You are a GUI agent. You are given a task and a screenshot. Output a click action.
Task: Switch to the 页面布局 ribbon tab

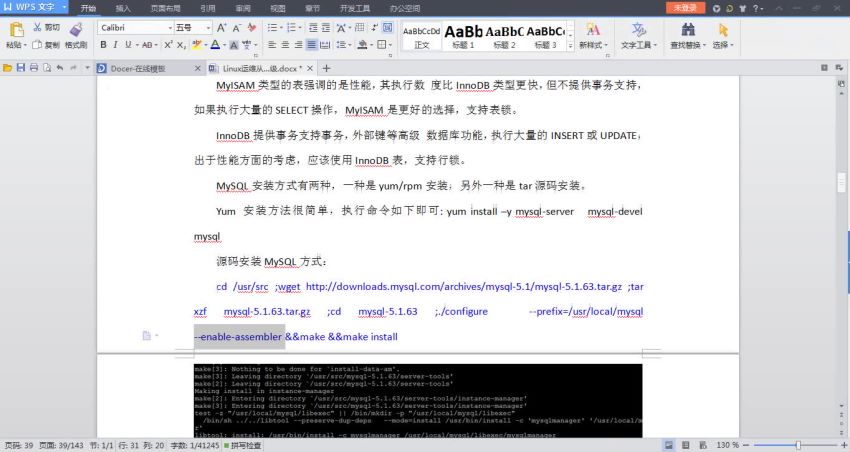point(165,8)
